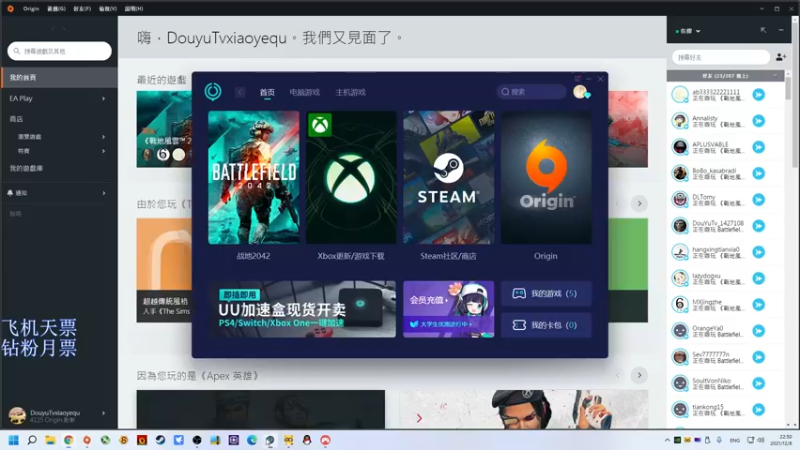Join game of friend OrangeYa0

coord(759,331)
